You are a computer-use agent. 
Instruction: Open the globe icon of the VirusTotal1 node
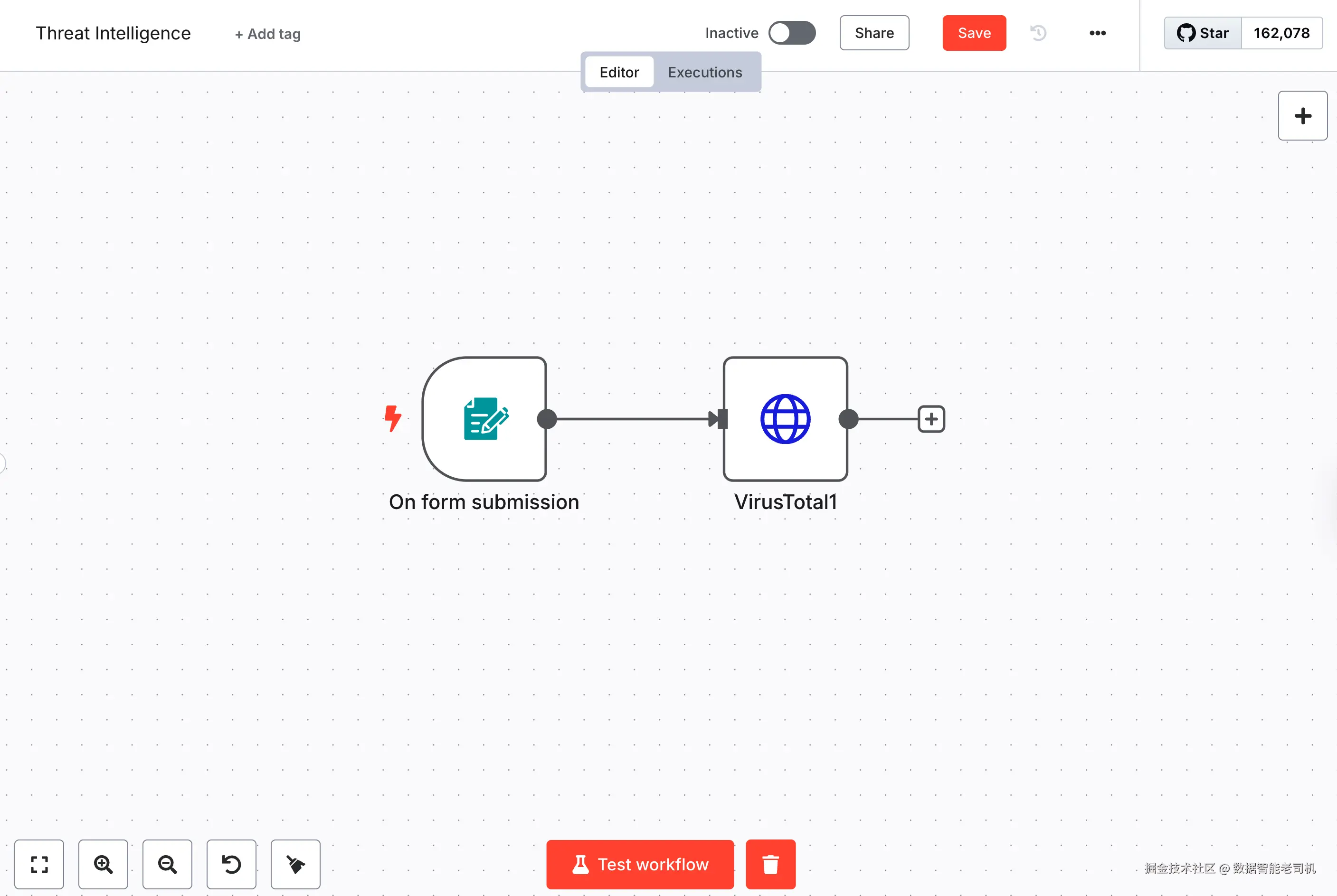tap(785, 419)
